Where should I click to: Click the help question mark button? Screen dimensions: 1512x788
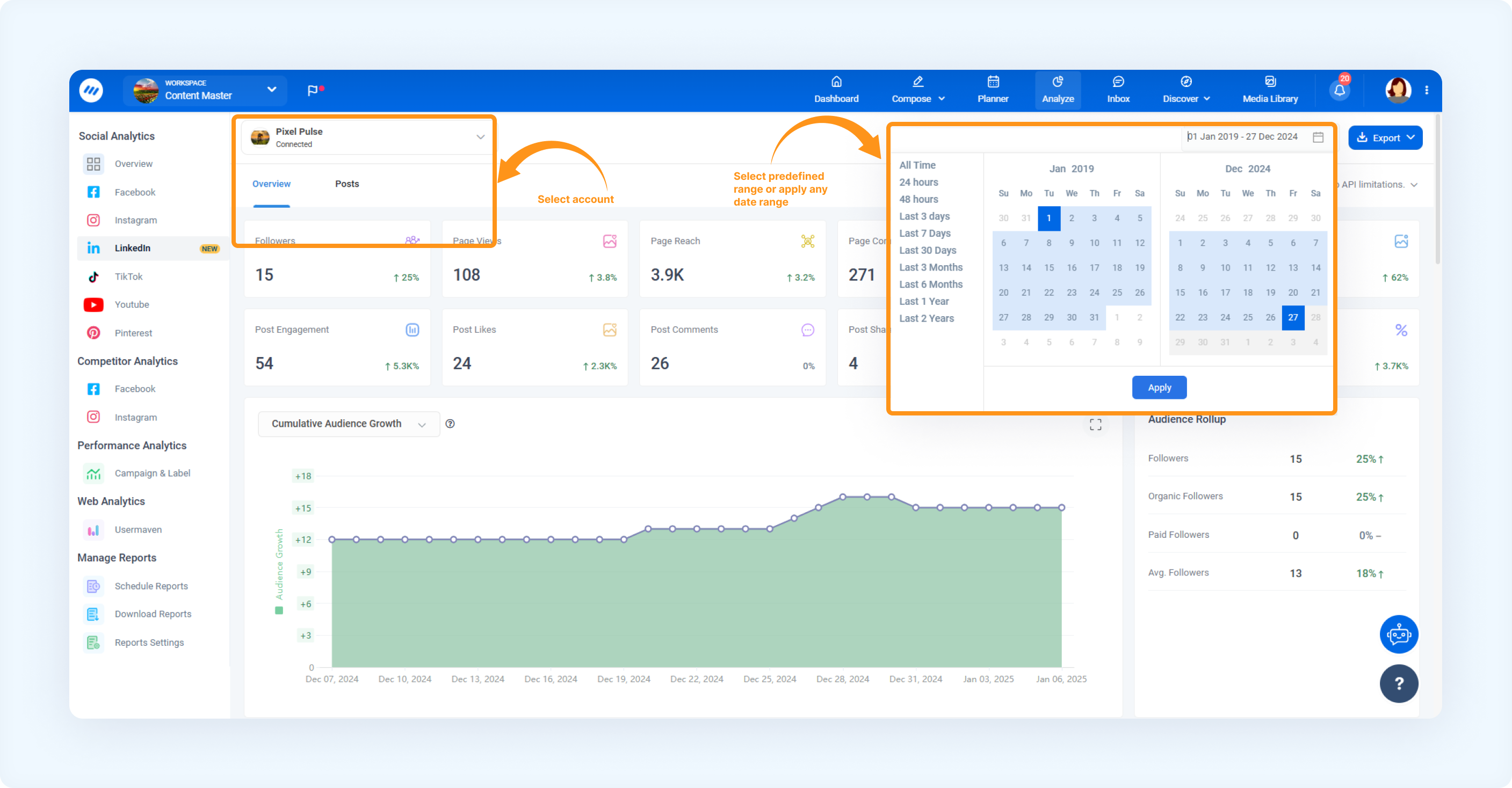pyautogui.click(x=1398, y=683)
